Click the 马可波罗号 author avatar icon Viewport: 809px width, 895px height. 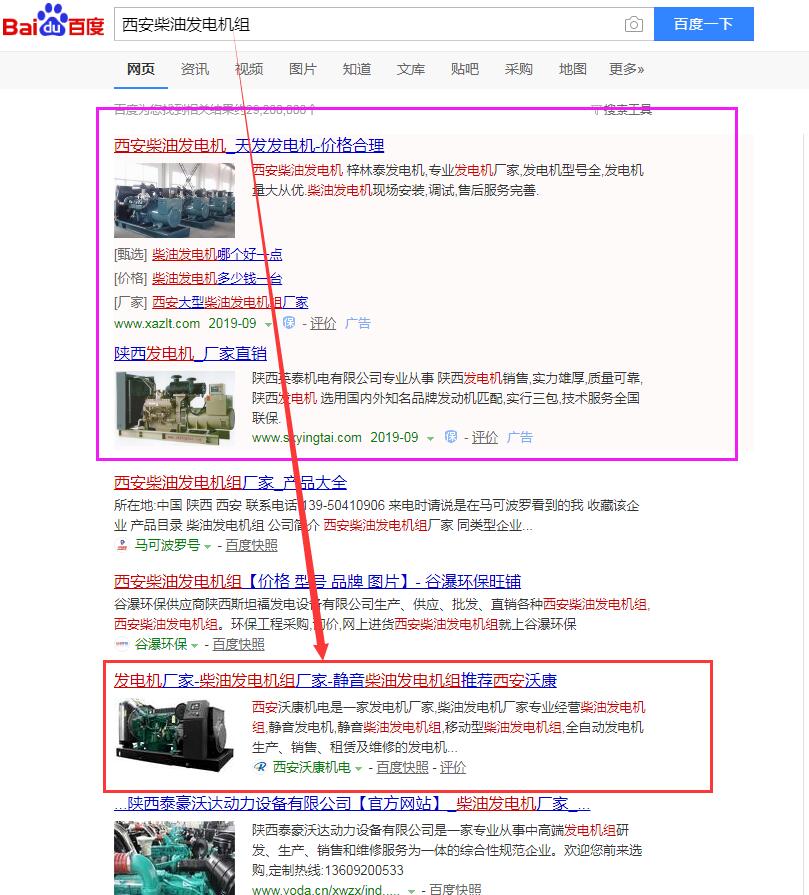tap(123, 545)
